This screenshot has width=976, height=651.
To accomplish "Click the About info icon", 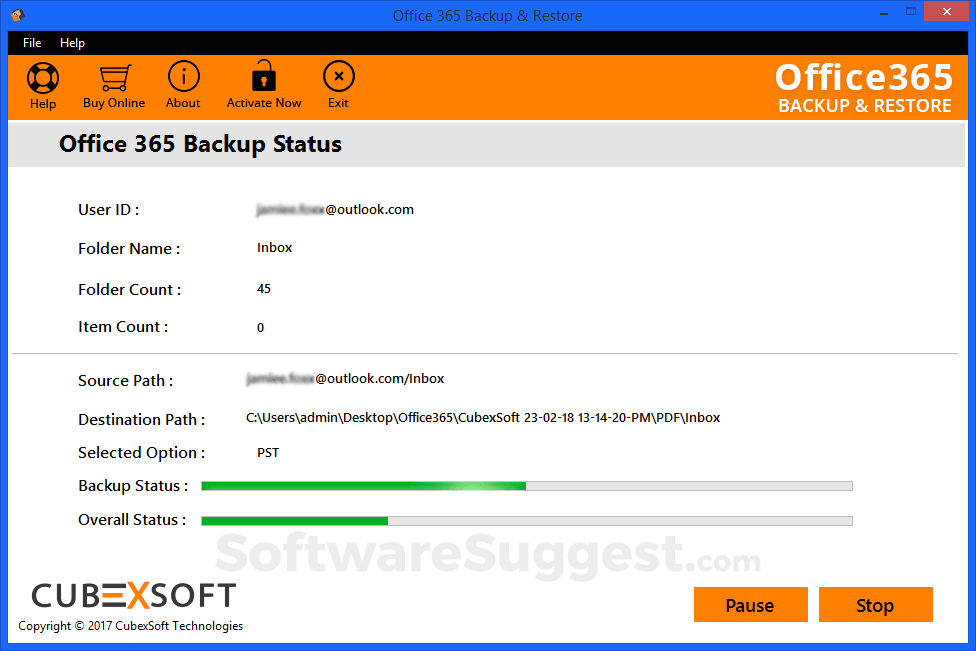I will (x=183, y=77).
